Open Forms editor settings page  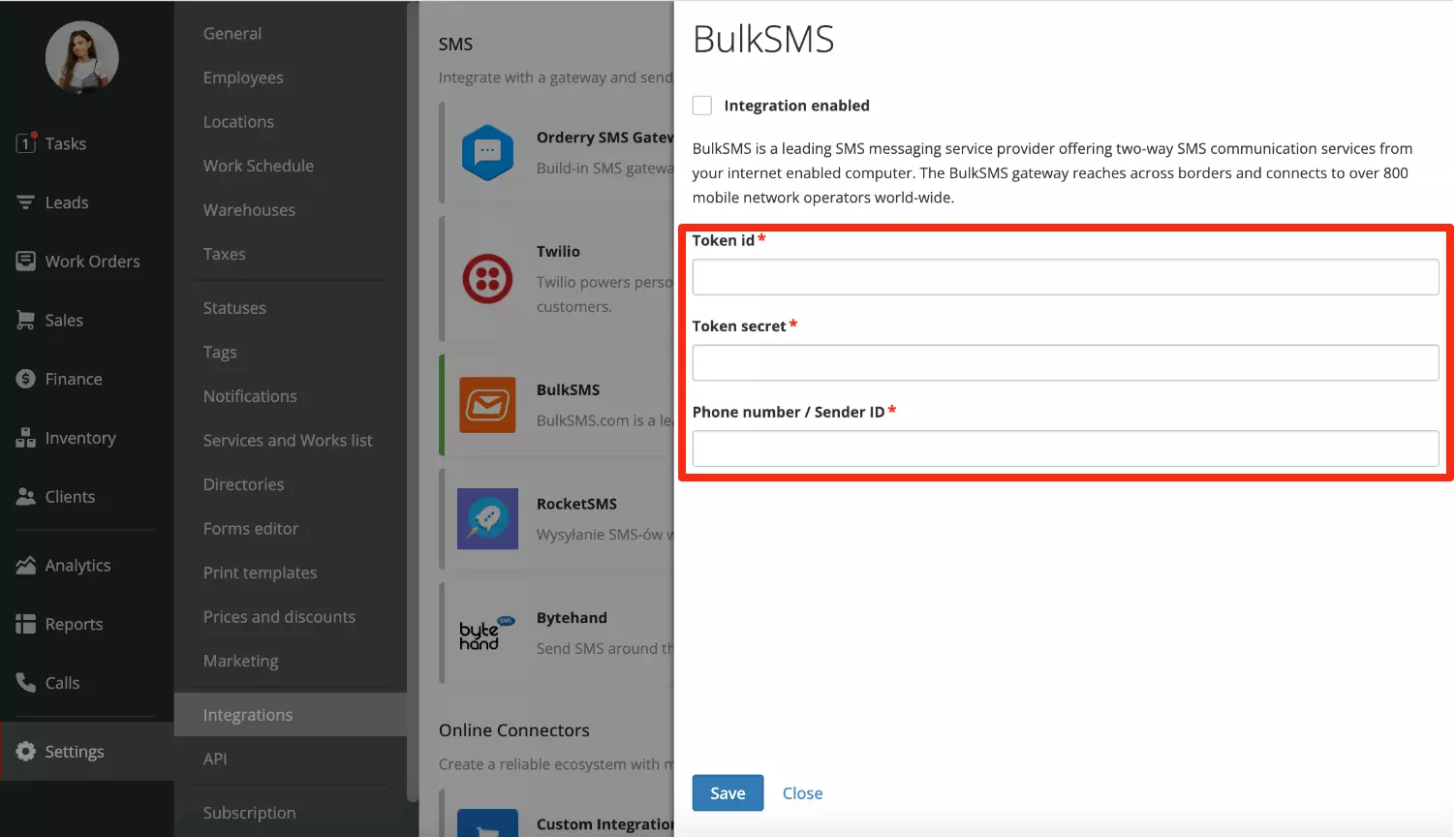[x=251, y=529]
